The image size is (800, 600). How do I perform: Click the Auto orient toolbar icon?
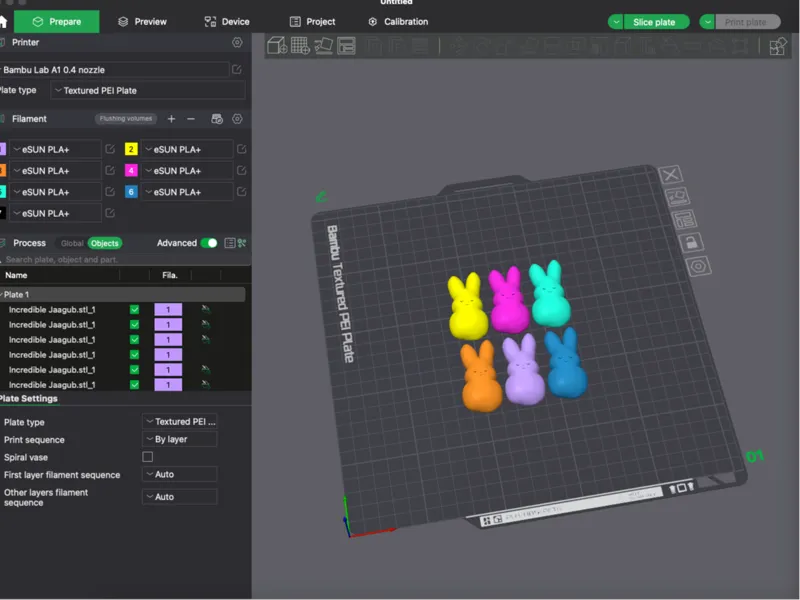click(323, 46)
